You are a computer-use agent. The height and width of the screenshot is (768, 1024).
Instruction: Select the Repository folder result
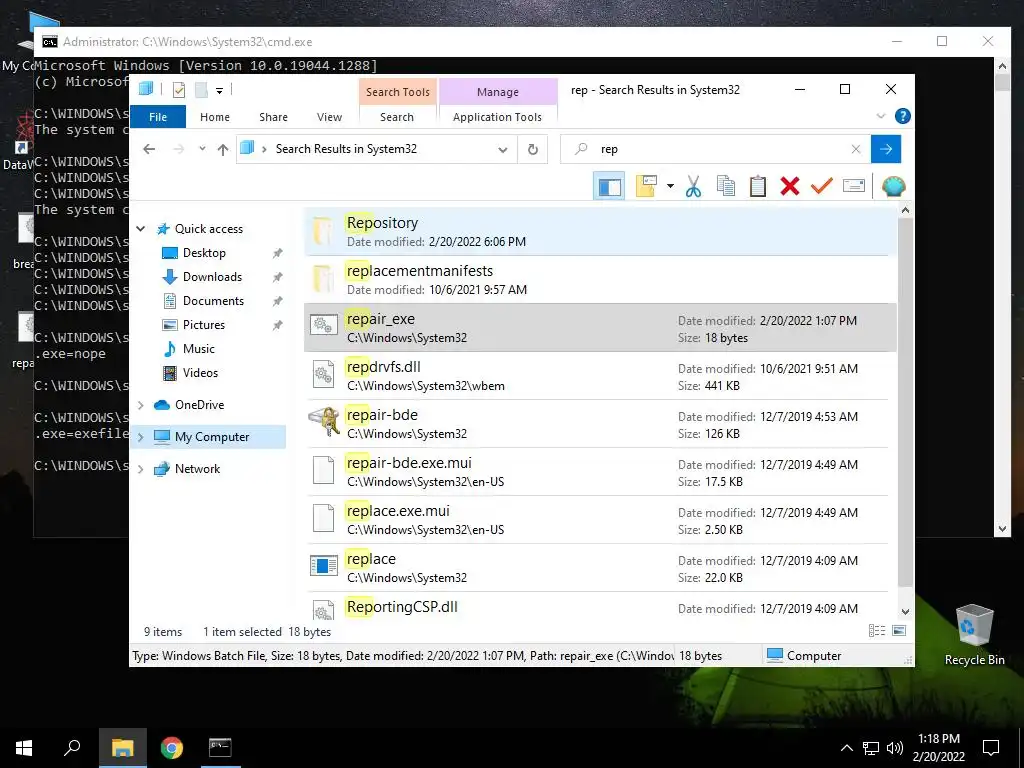tap(600, 231)
